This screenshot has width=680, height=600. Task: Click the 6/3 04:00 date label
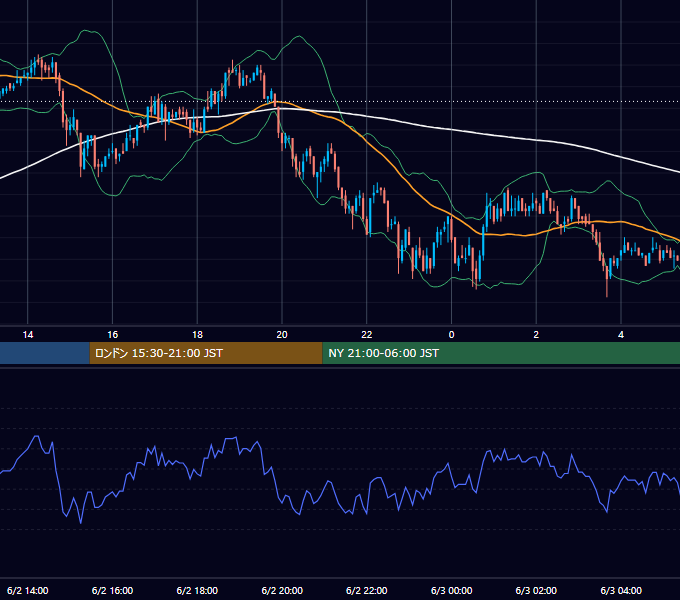(x=621, y=590)
